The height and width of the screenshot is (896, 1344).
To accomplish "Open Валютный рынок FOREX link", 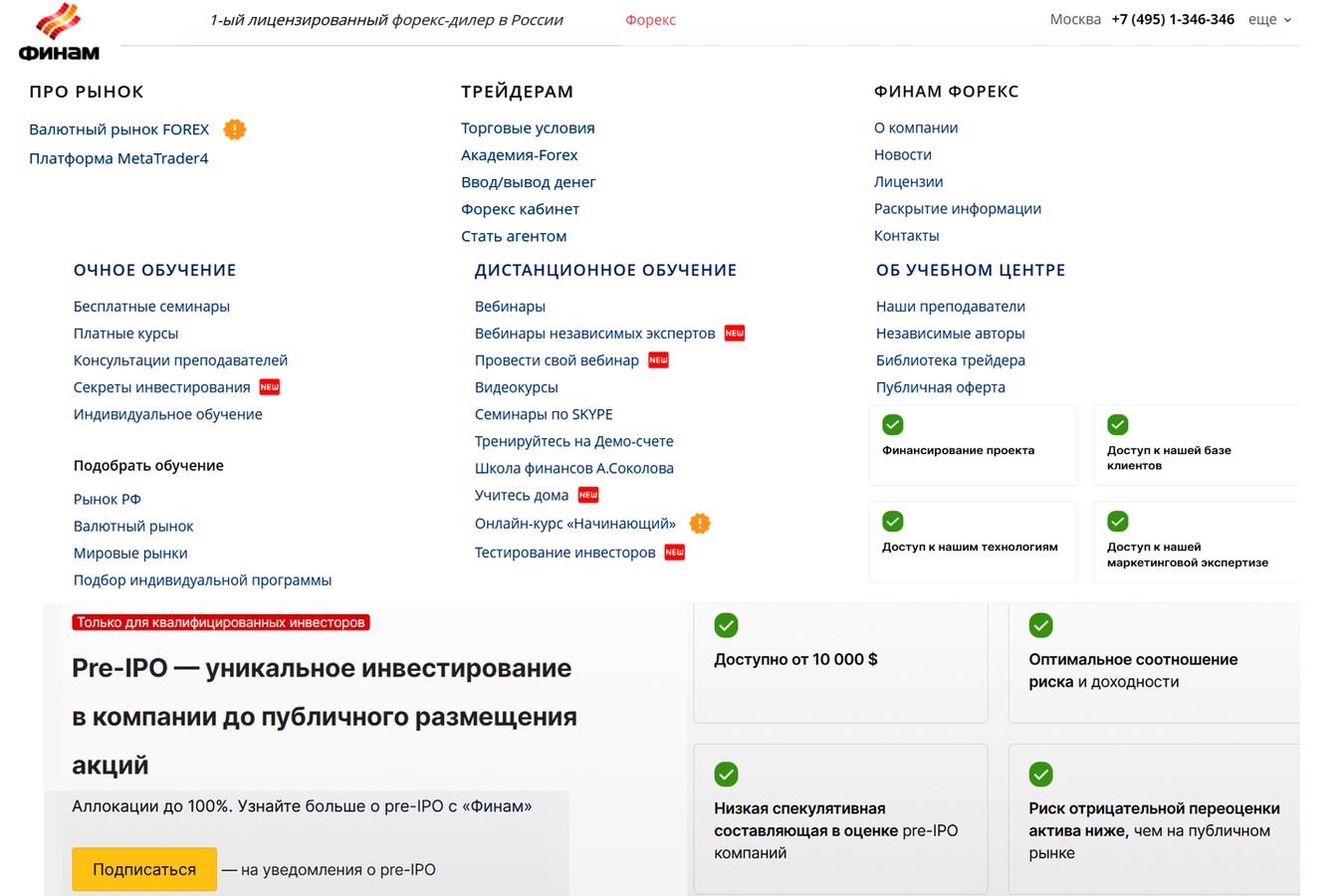I will tap(118, 129).
